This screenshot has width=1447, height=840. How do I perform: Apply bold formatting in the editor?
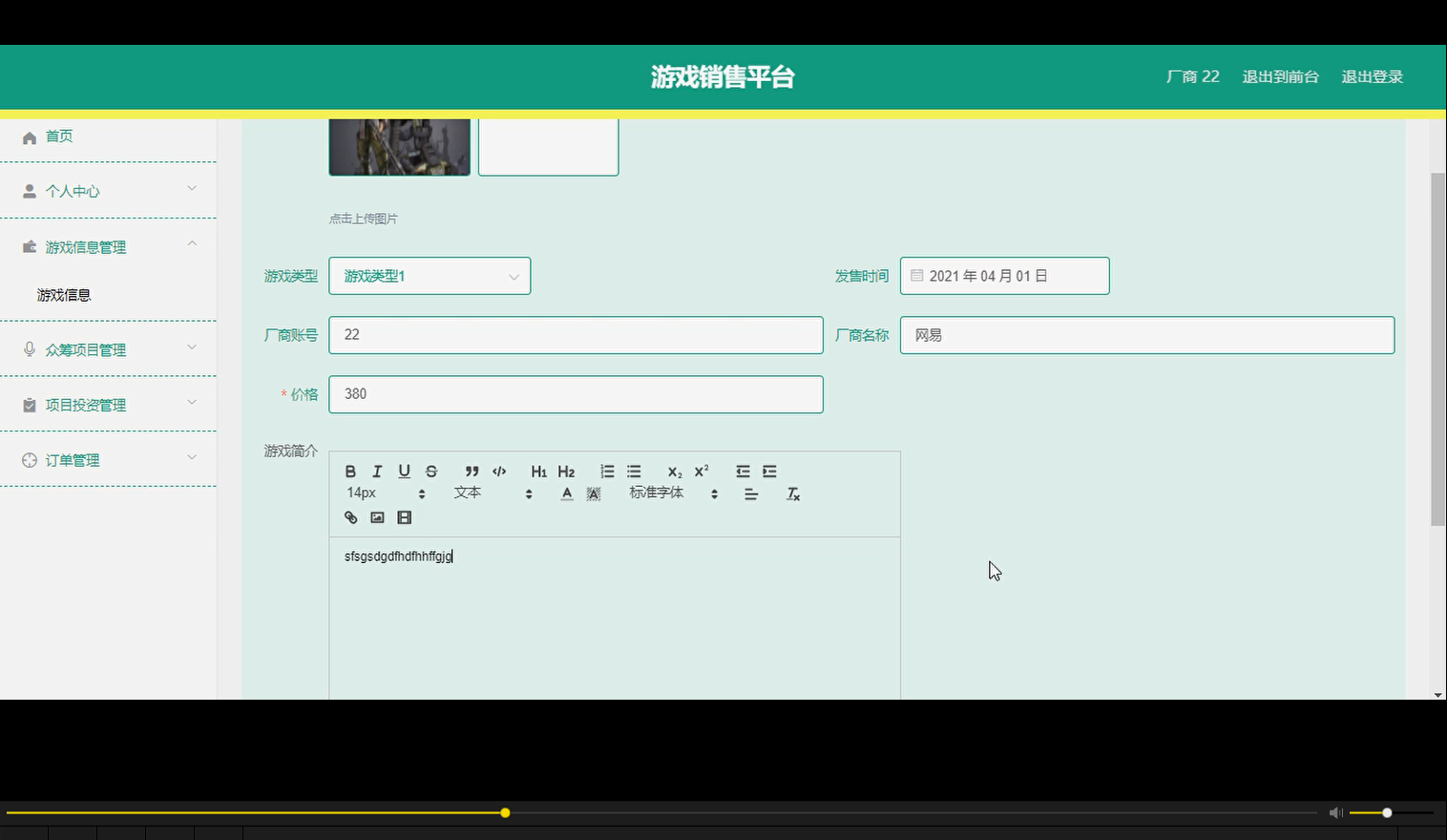(x=350, y=471)
